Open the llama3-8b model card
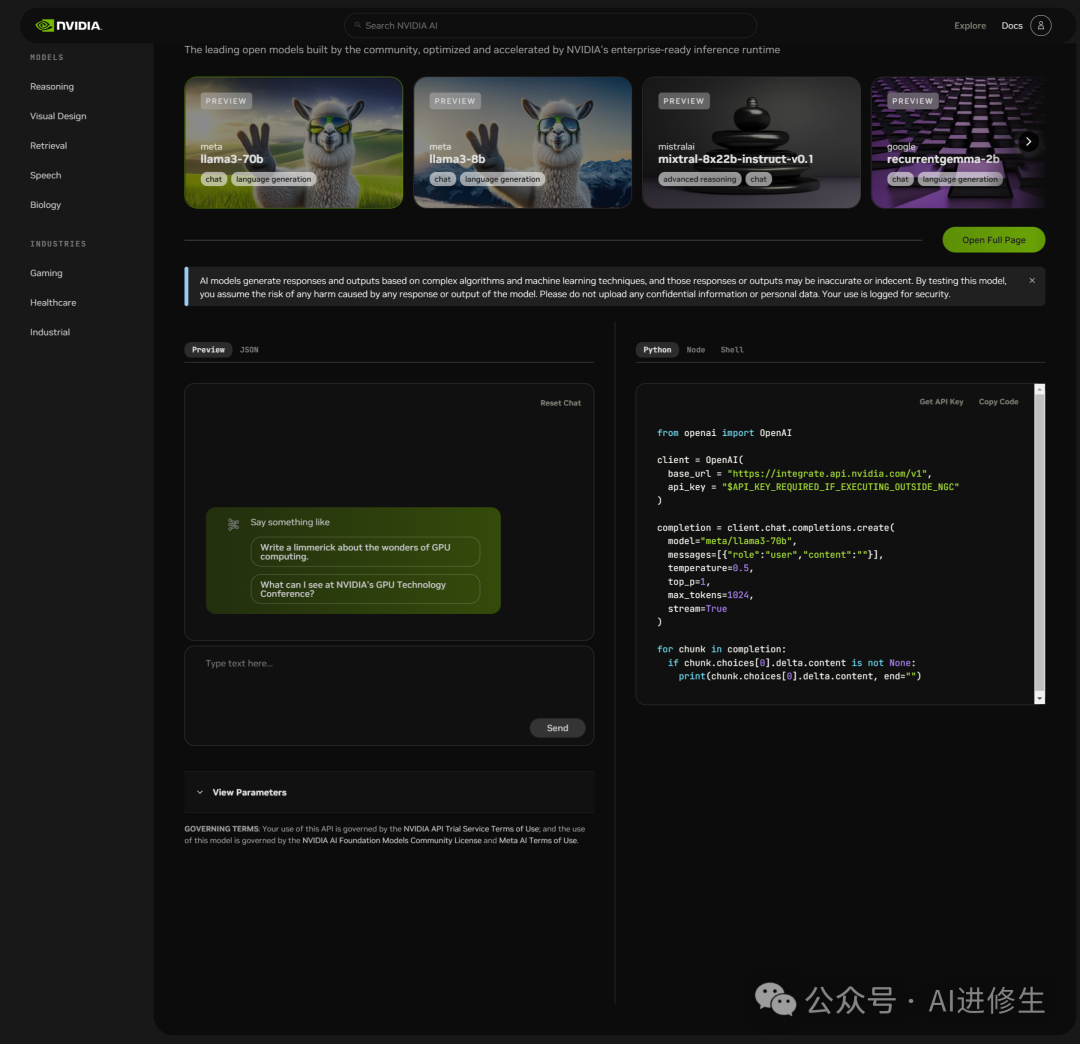Screen dimensions: 1080x1044 pyautogui.click(x=522, y=142)
